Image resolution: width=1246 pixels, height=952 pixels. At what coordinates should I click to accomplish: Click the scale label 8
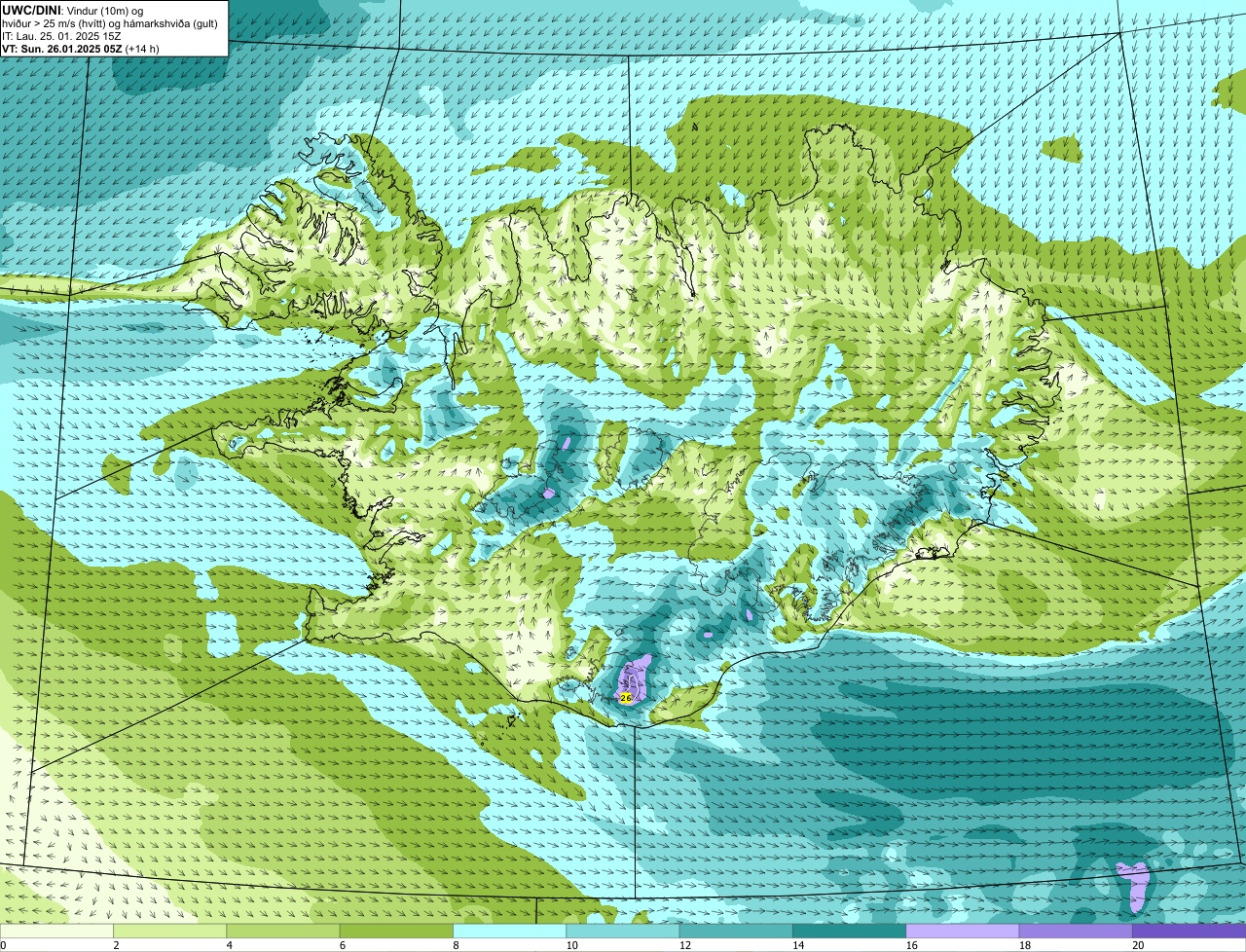pos(456,945)
